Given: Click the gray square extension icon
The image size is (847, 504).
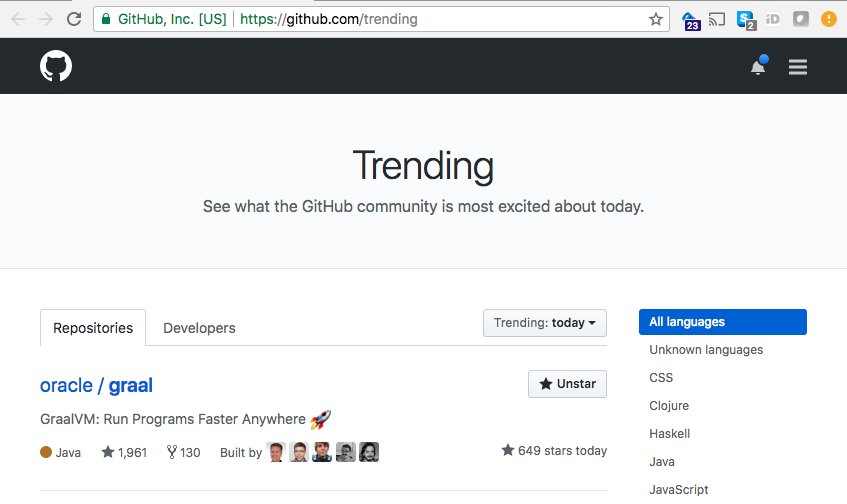Looking at the screenshot, I should (x=801, y=19).
